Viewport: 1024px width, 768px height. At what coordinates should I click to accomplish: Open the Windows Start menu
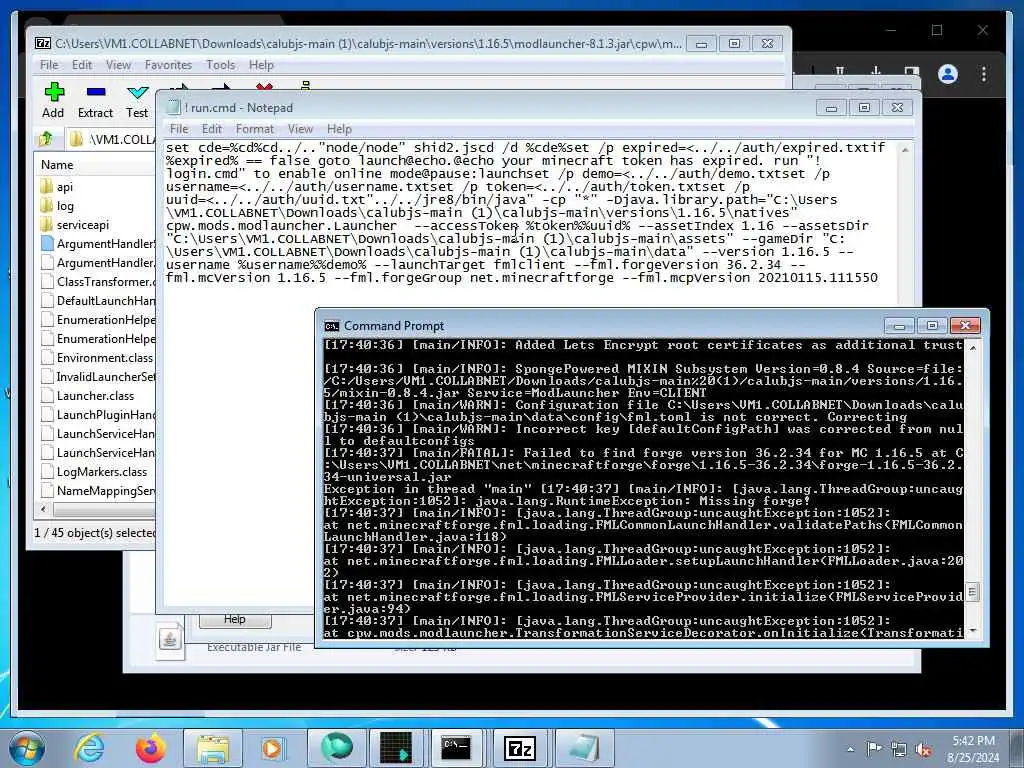coord(27,748)
